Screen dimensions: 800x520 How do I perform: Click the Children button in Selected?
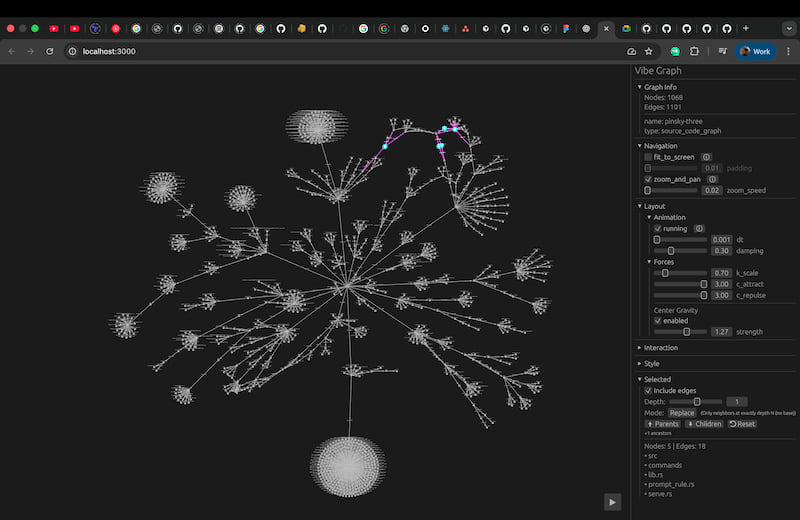pyautogui.click(x=703, y=424)
